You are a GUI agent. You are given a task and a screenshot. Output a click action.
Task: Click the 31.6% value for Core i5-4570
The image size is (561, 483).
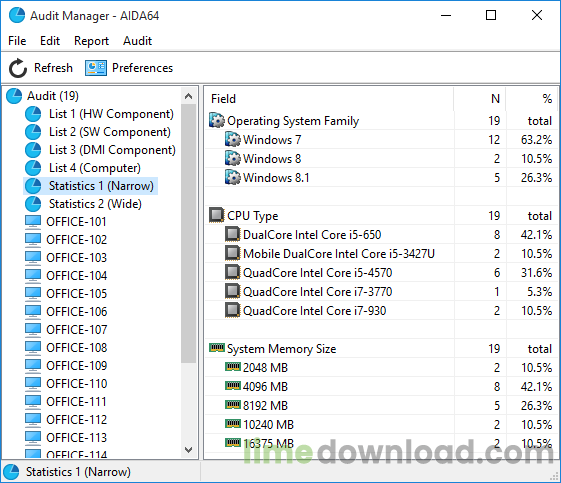pyautogui.click(x=536, y=273)
